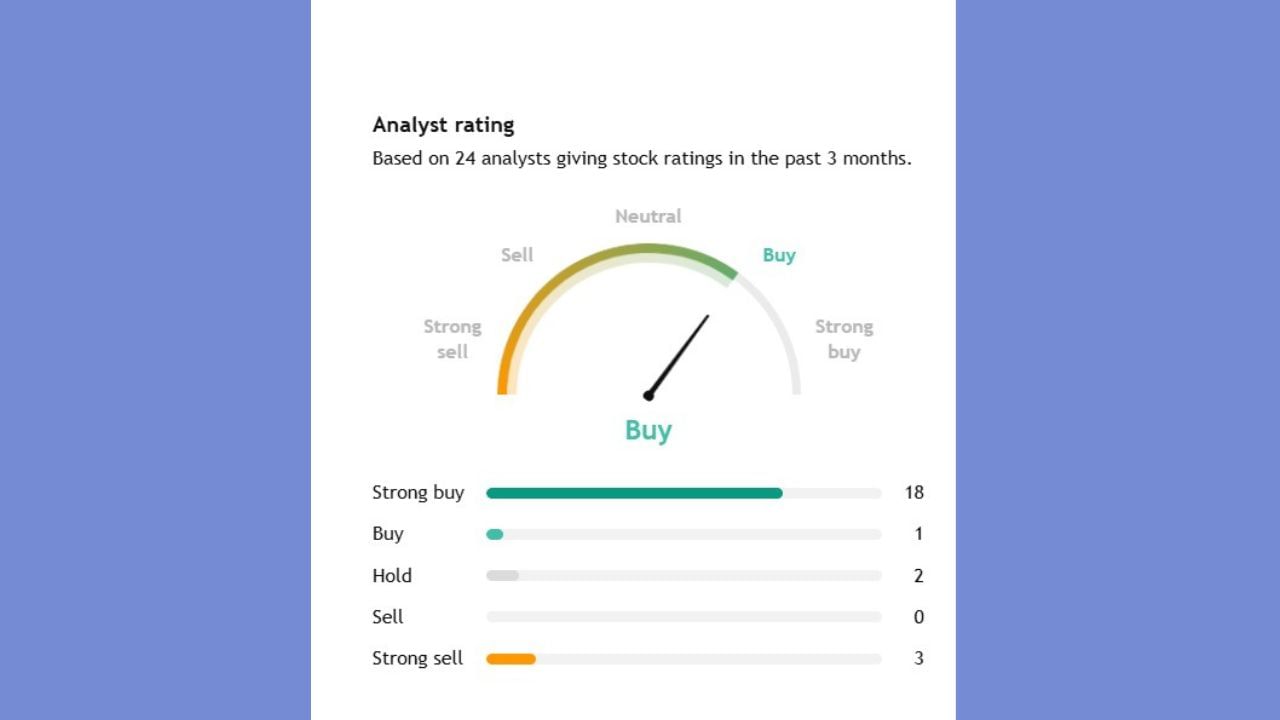Click the Strong sell count 3
This screenshot has height=720, width=1280.
coord(918,658)
